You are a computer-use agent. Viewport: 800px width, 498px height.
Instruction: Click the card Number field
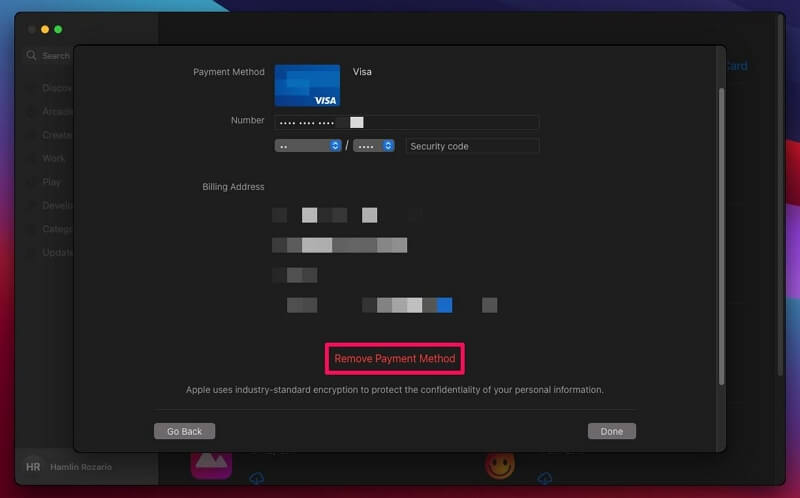(x=406, y=122)
